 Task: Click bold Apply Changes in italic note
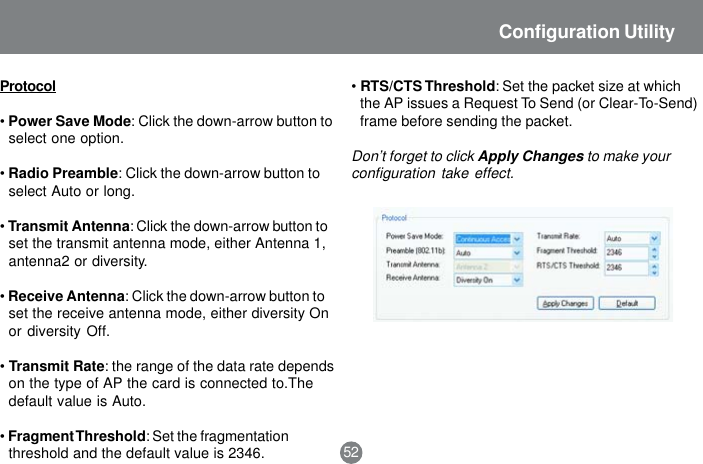click(531, 156)
